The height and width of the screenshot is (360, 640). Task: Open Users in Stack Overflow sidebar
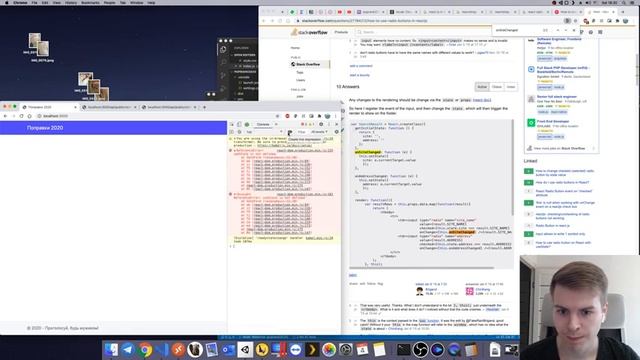tap(301, 80)
